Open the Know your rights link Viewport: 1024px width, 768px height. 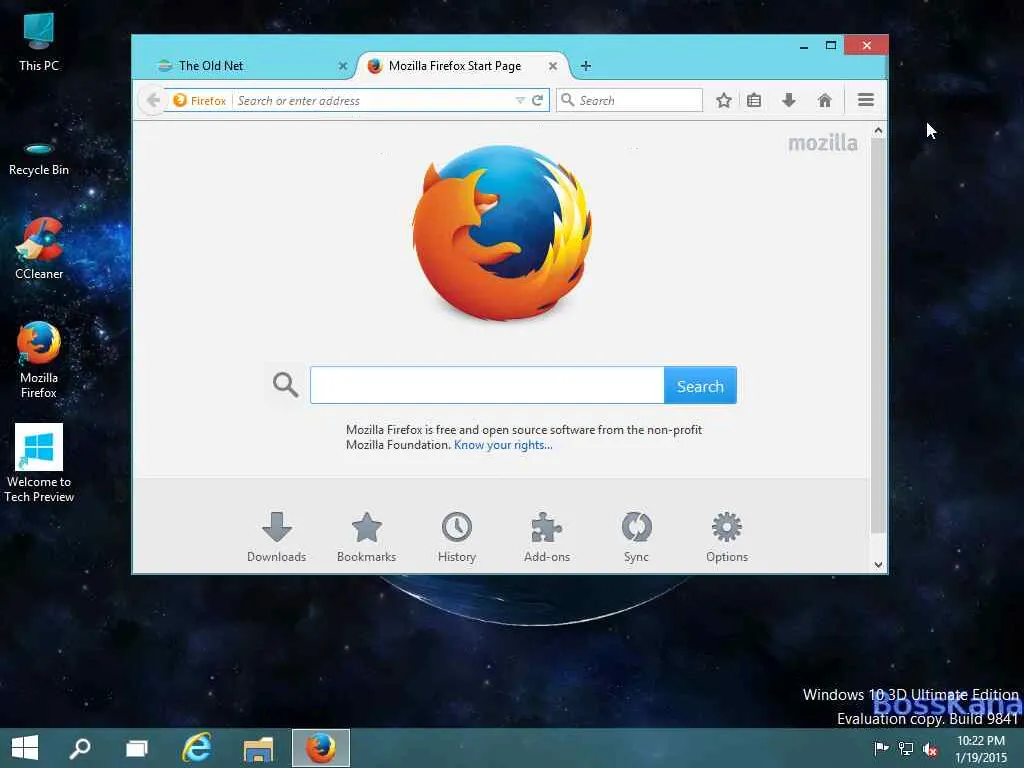click(503, 445)
